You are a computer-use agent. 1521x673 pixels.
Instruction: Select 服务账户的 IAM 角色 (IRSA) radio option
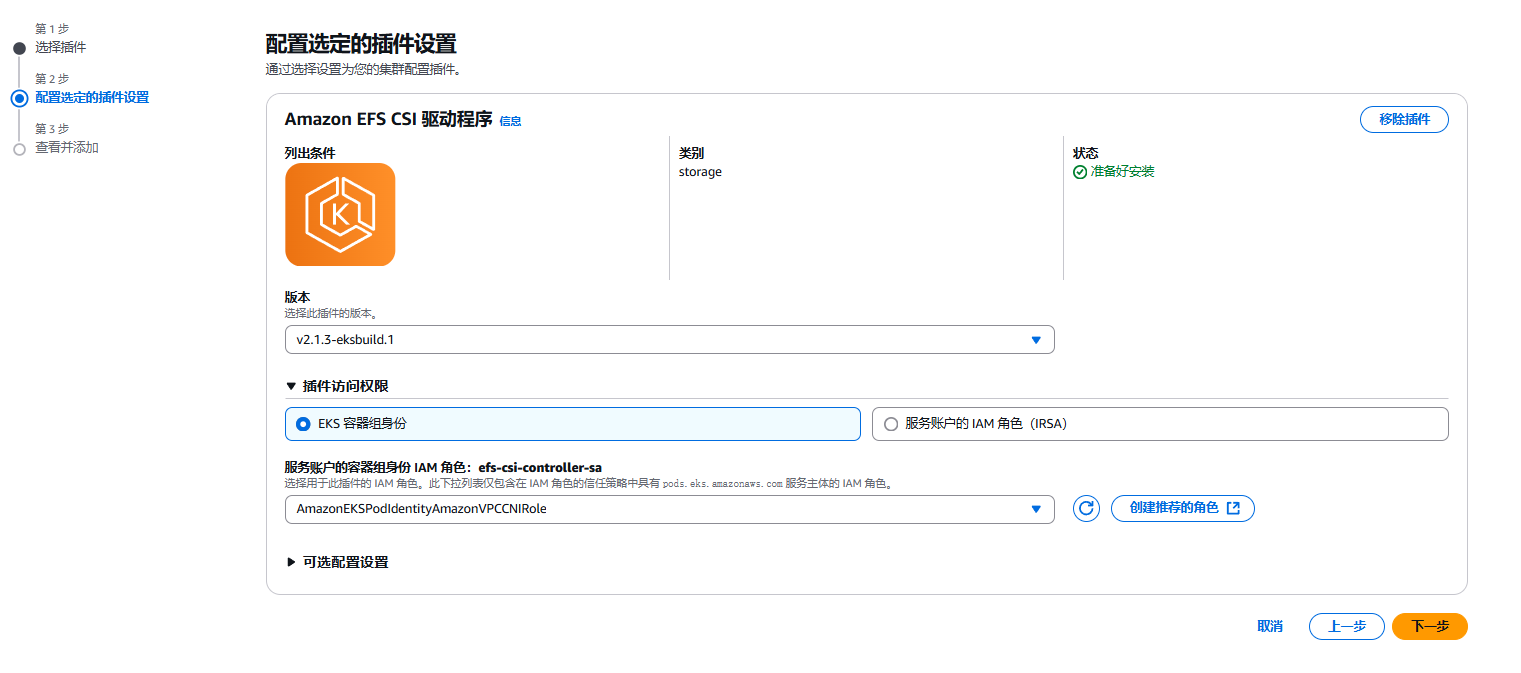pos(1160,424)
